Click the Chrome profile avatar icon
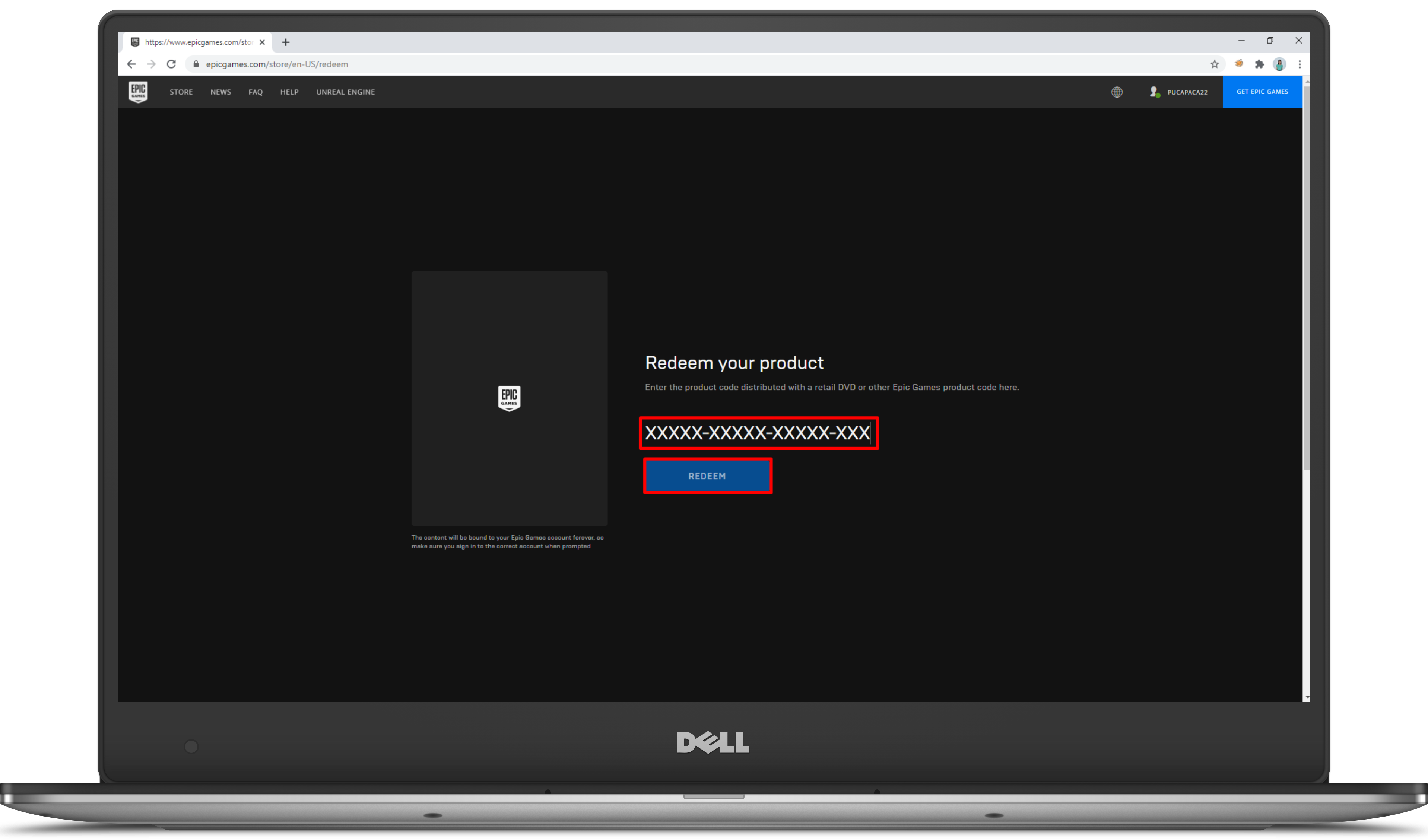The width and height of the screenshot is (1428, 840). click(x=1279, y=64)
